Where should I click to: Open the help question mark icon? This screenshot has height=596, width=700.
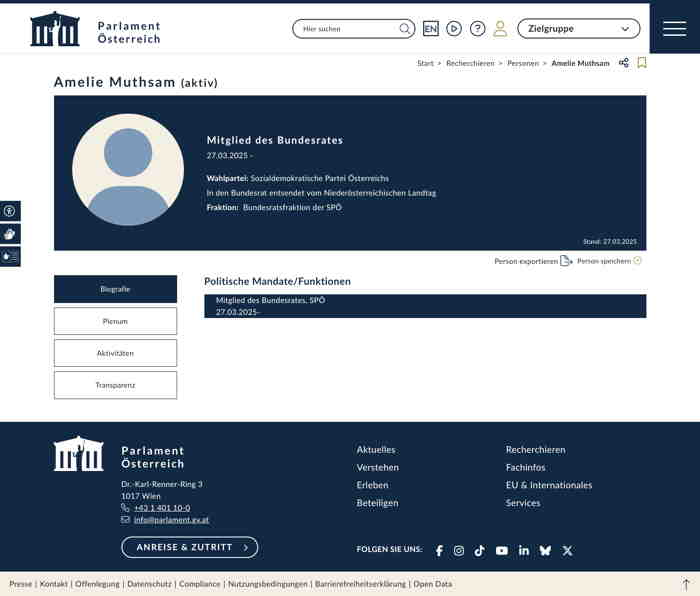[x=478, y=29]
